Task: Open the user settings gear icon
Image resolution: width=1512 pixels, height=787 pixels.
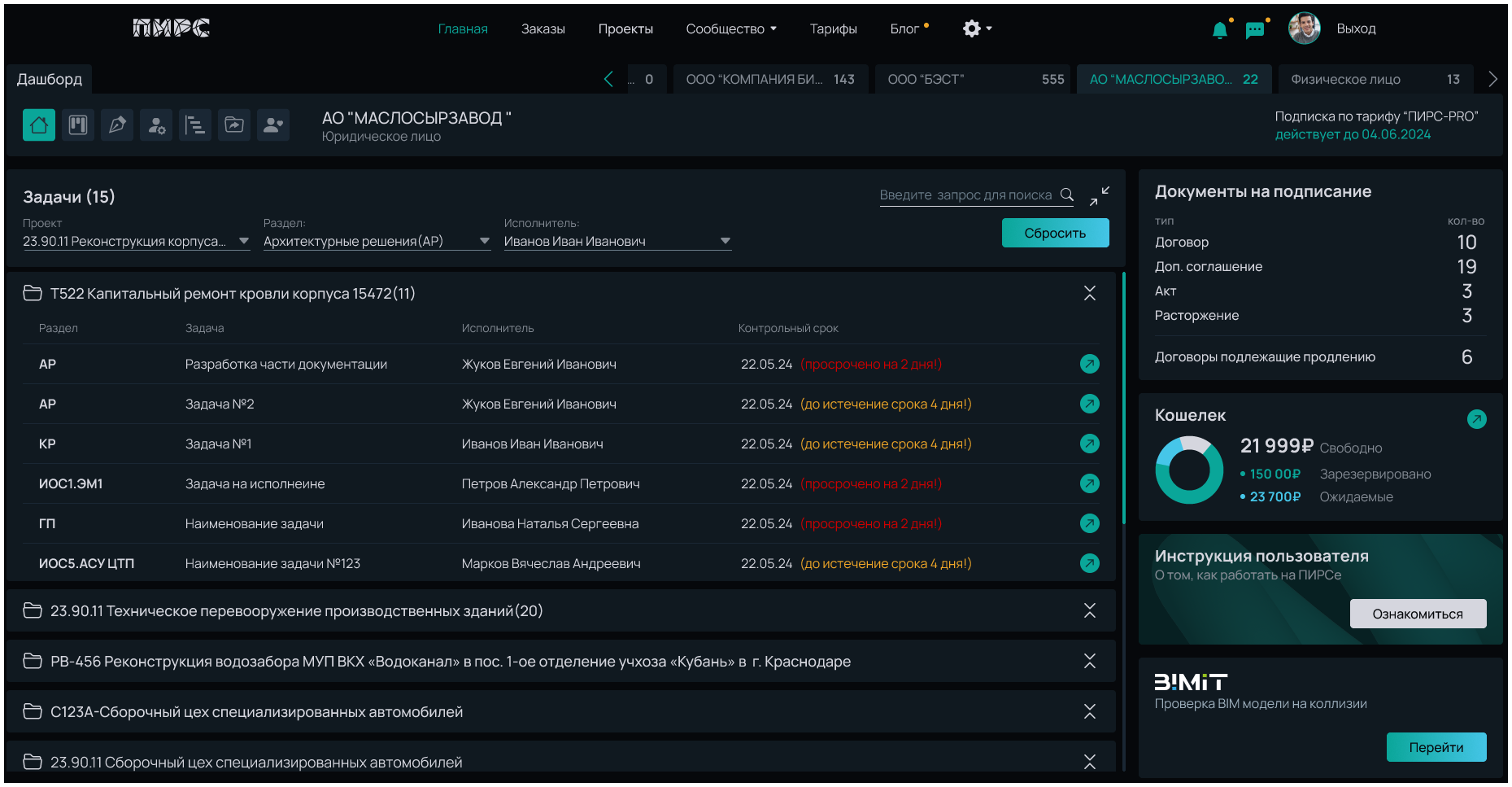Action: click(156, 125)
